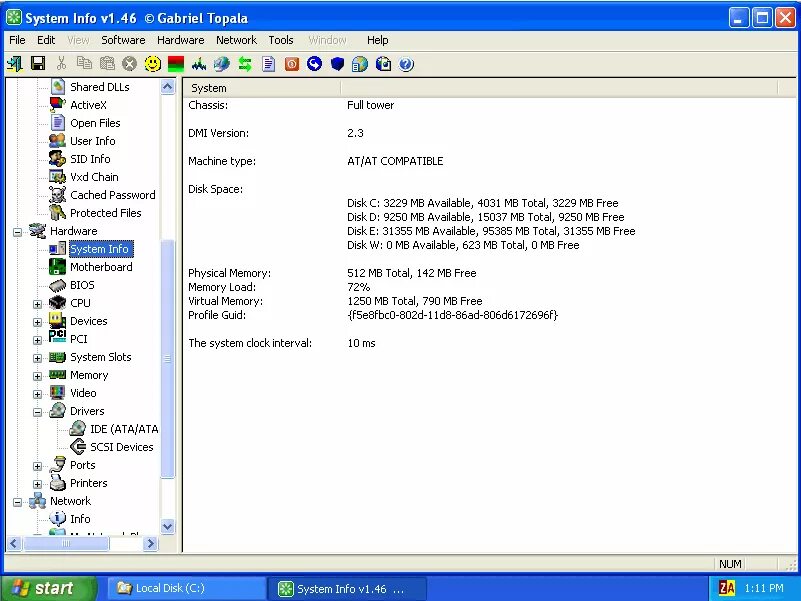Click the text document toolbar icon
801x601 pixels.
(268, 64)
